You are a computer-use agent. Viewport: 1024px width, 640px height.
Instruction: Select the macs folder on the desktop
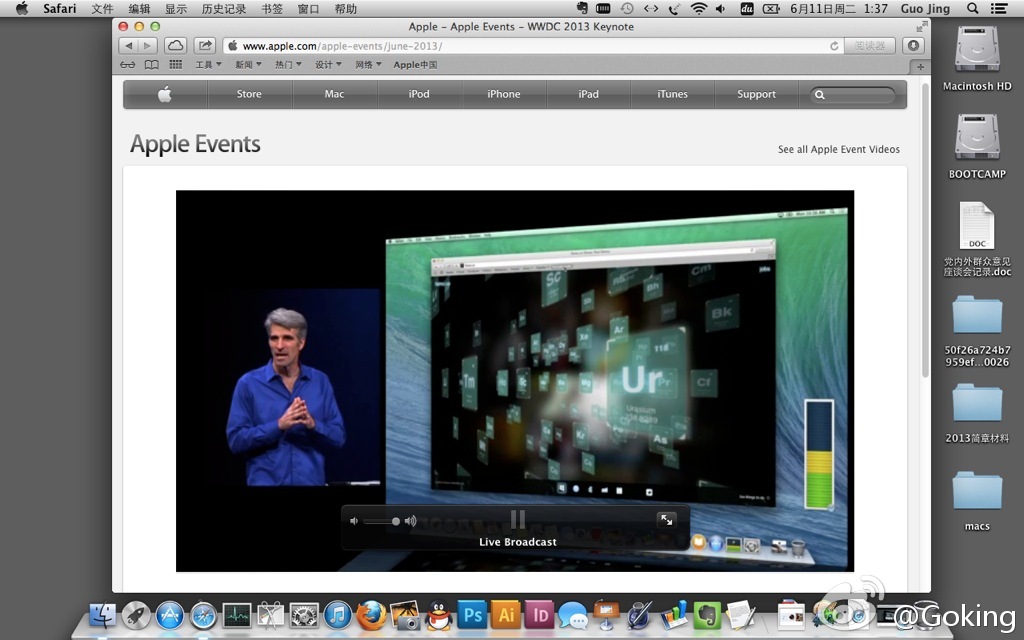click(977, 501)
